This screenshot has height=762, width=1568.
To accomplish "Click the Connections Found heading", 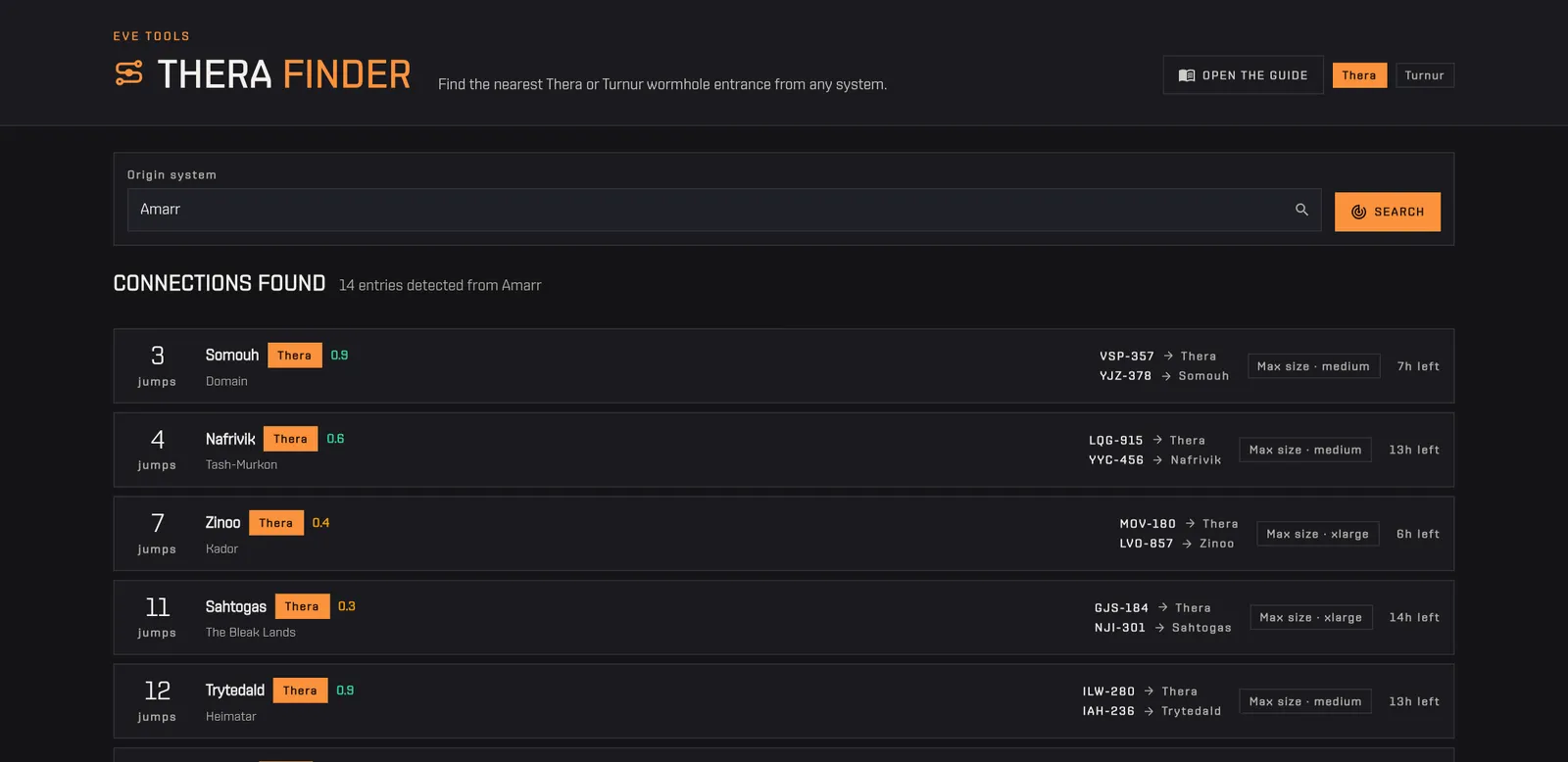I will (x=220, y=283).
